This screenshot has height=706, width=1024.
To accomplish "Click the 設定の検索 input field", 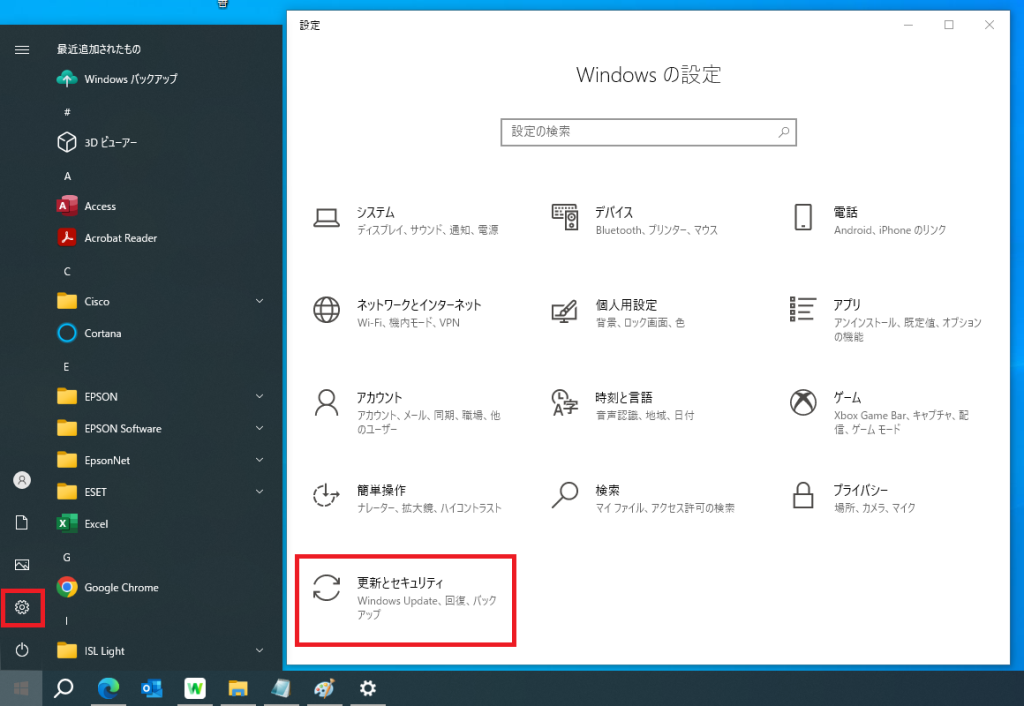I will point(648,132).
